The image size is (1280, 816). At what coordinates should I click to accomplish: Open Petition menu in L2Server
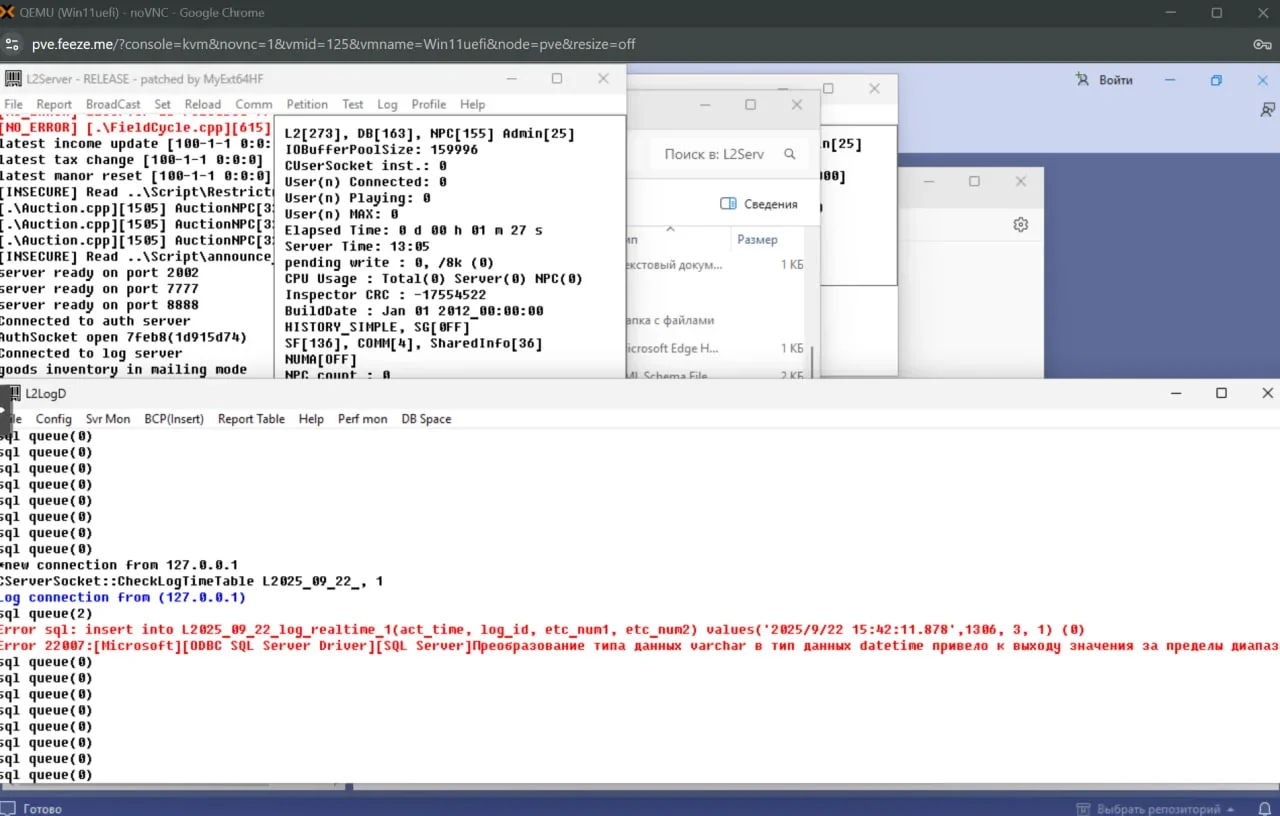[x=307, y=104]
